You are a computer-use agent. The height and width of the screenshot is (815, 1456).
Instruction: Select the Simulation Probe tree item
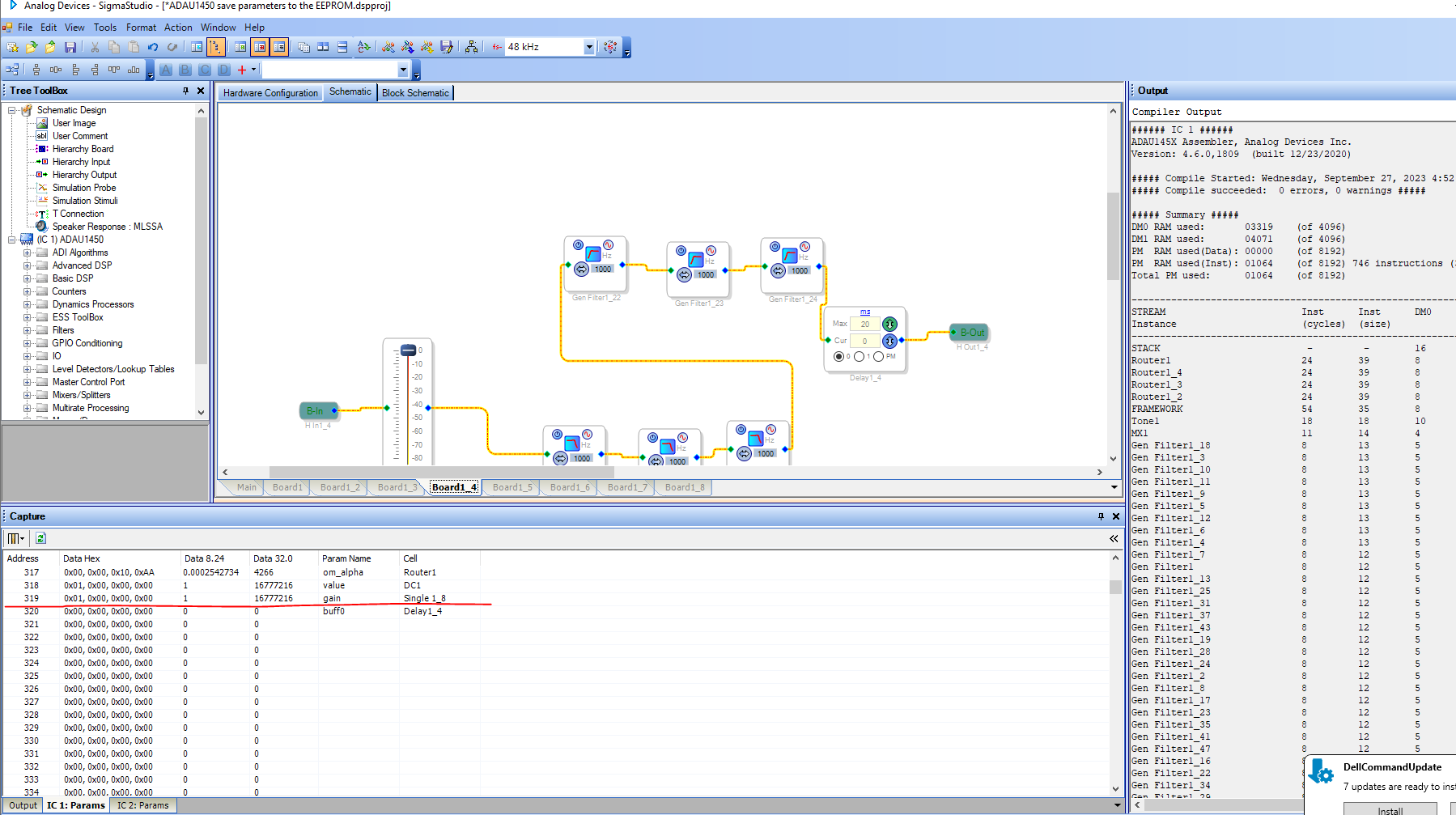(x=84, y=188)
